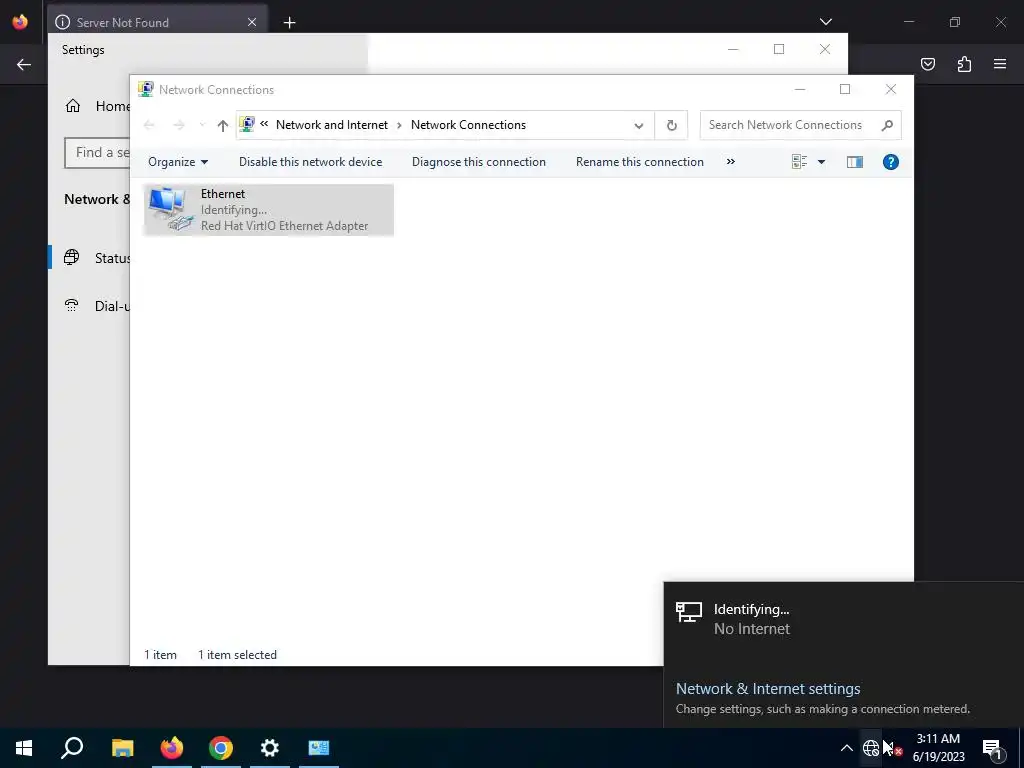Open Network & Internet settings link
The image size is (1024, 768).
point(768,688)
